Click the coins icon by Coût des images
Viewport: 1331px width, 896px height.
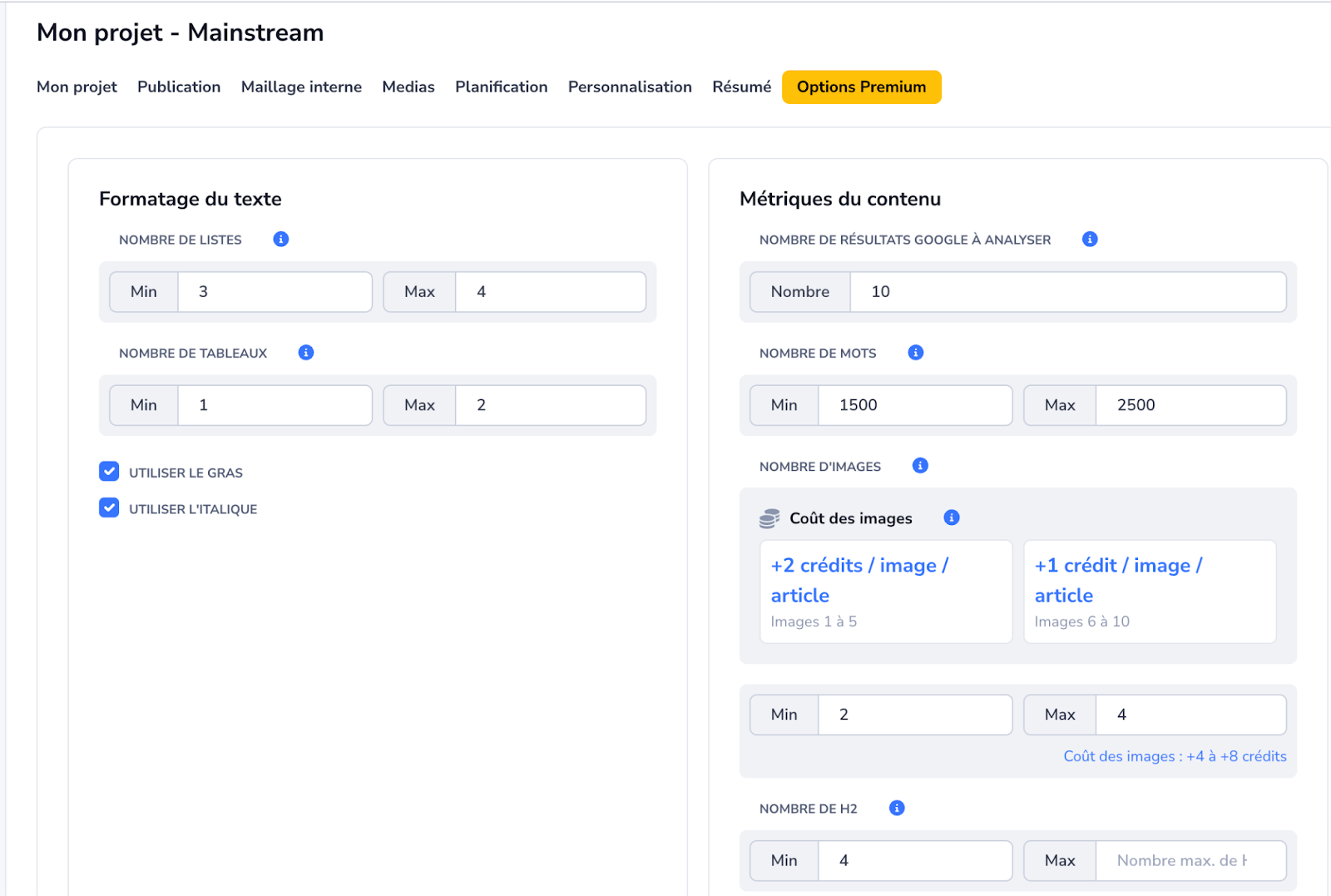(769, 518)
